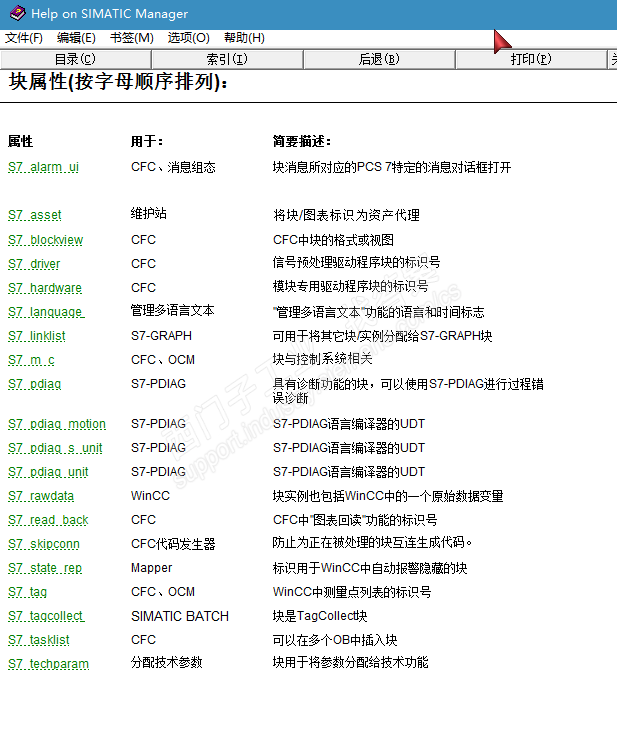Click the text CFC代码发生器

pyautogui.click(x=173, y=544)
